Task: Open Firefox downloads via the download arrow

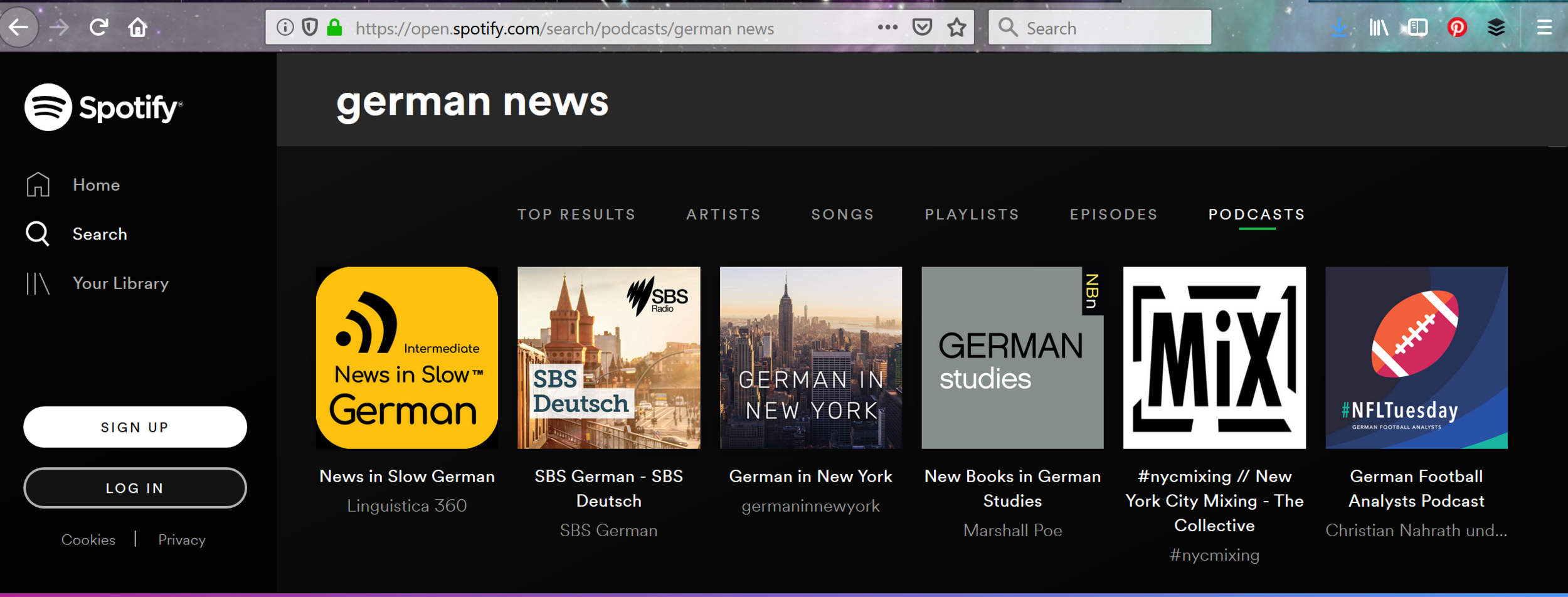Action: tap(1338, 27)
